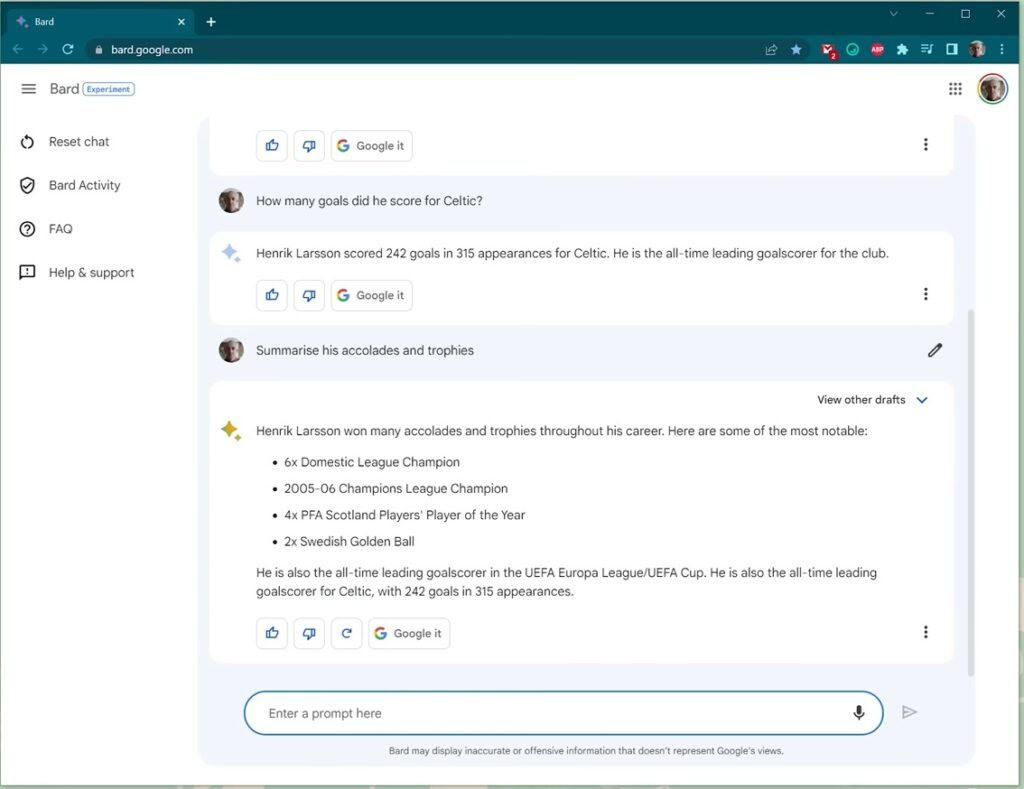Regenerate the accolades response
1024x789 pixels.
pyautogui.click(x=346, y=633)
